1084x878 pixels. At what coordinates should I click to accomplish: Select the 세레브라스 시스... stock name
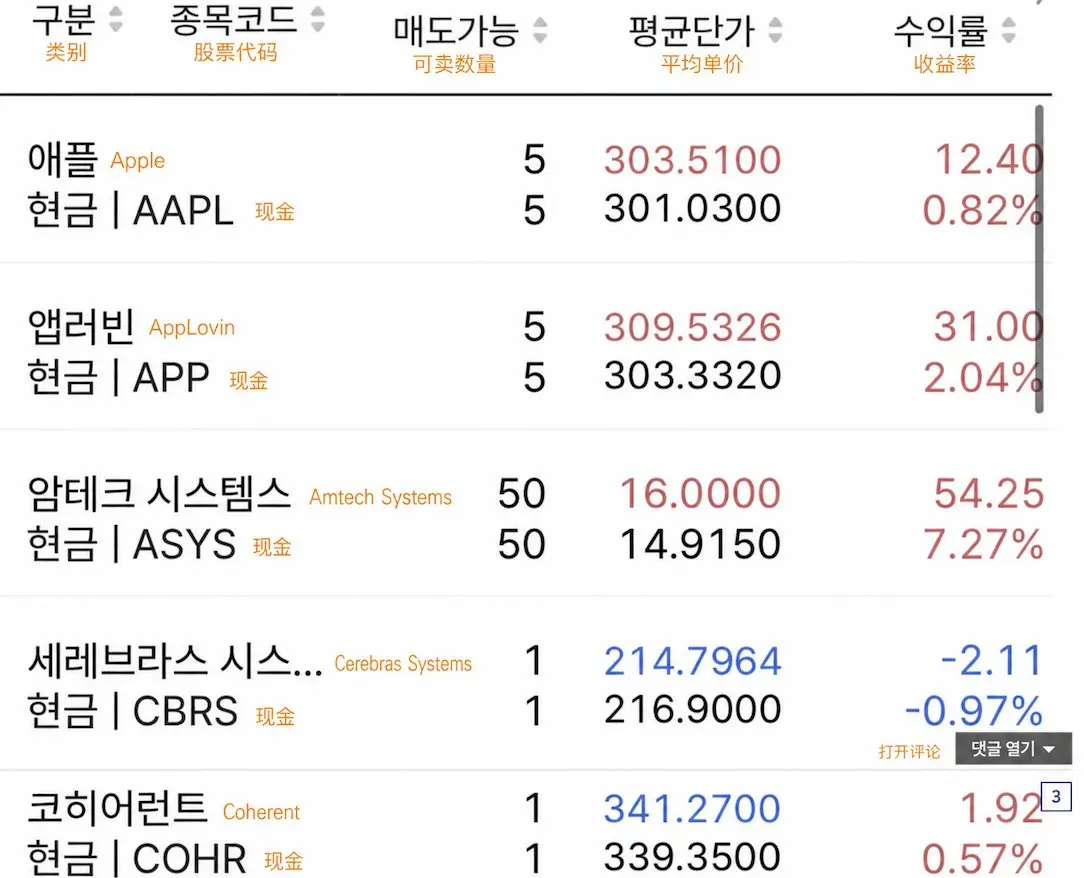[x=175, y=661]
